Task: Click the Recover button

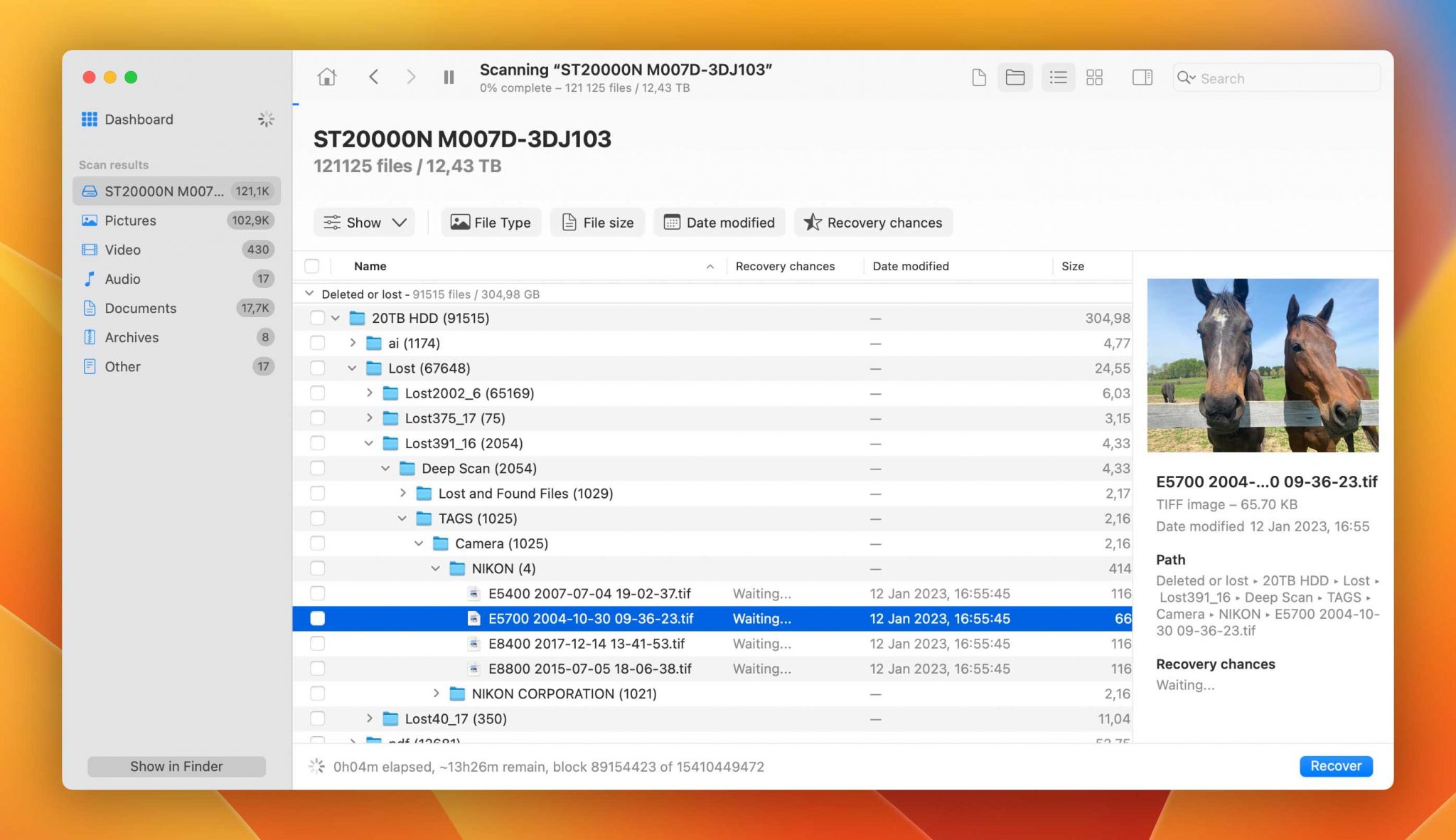Action: pyautogui.click(x=1335, y=766)
